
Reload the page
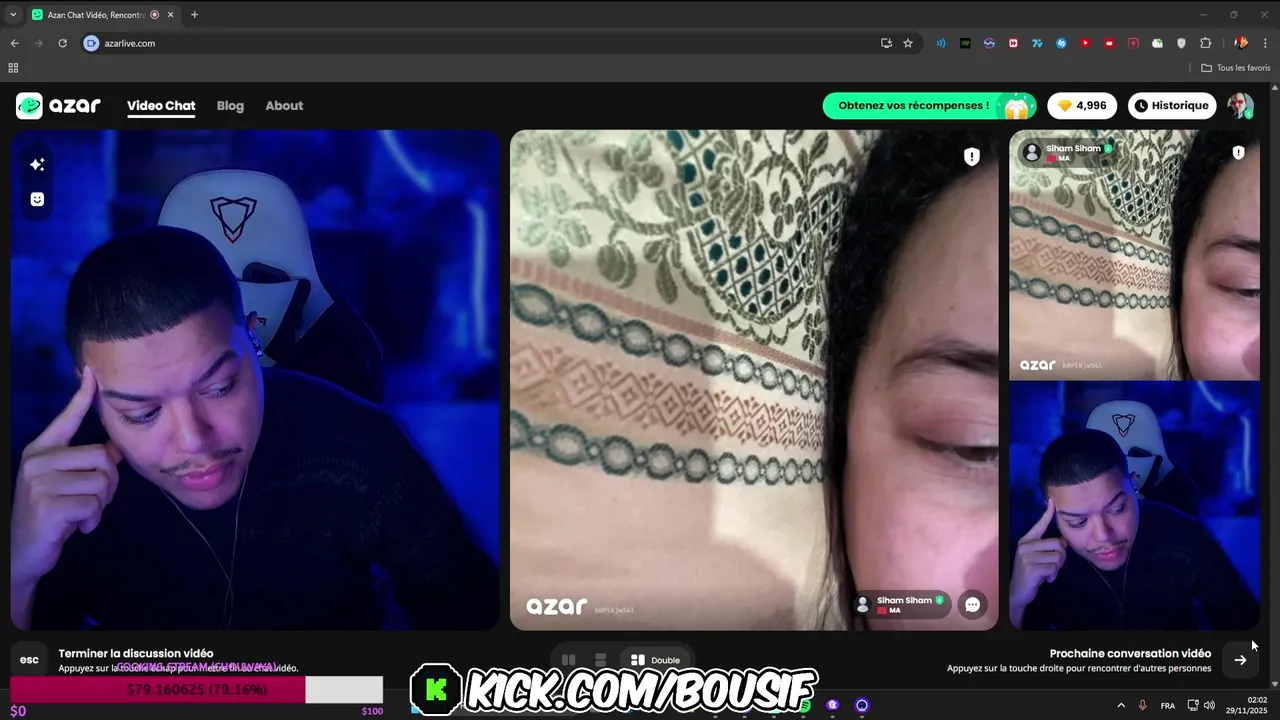click(x=62, y=43)
